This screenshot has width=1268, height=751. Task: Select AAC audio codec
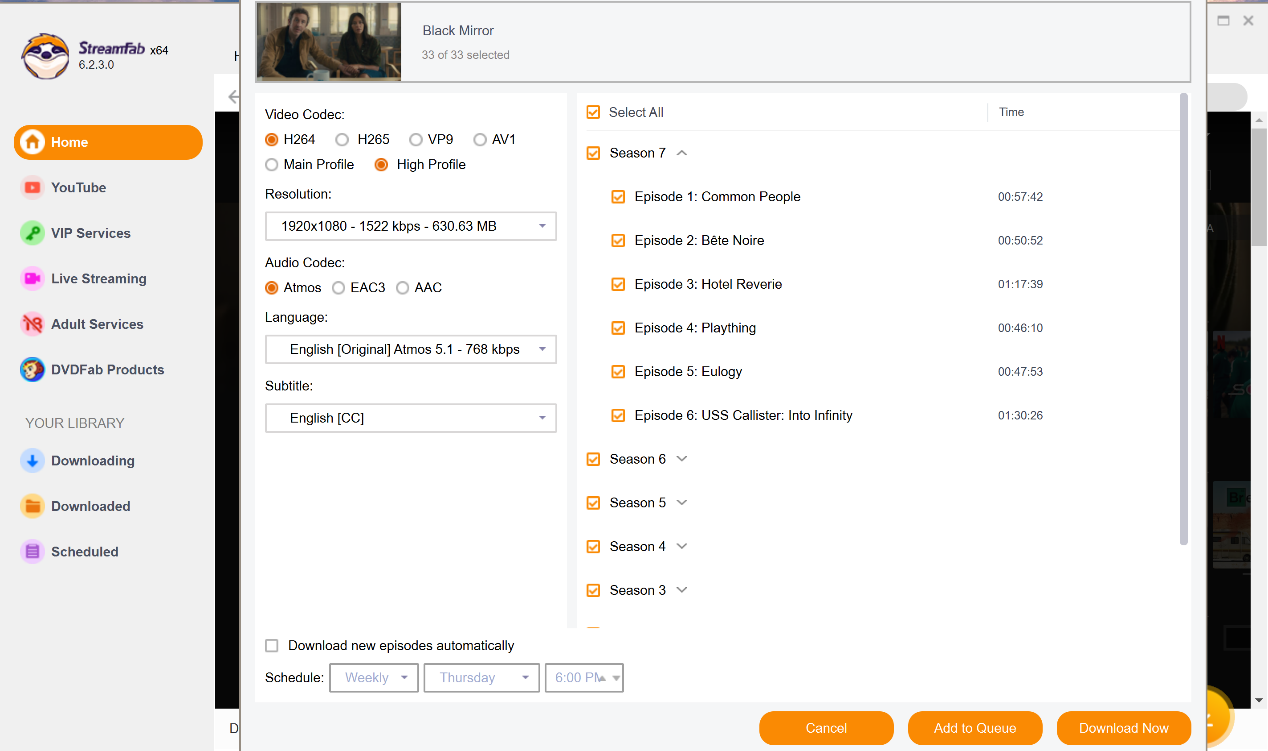pyautogui.click(x=403, y=287)
